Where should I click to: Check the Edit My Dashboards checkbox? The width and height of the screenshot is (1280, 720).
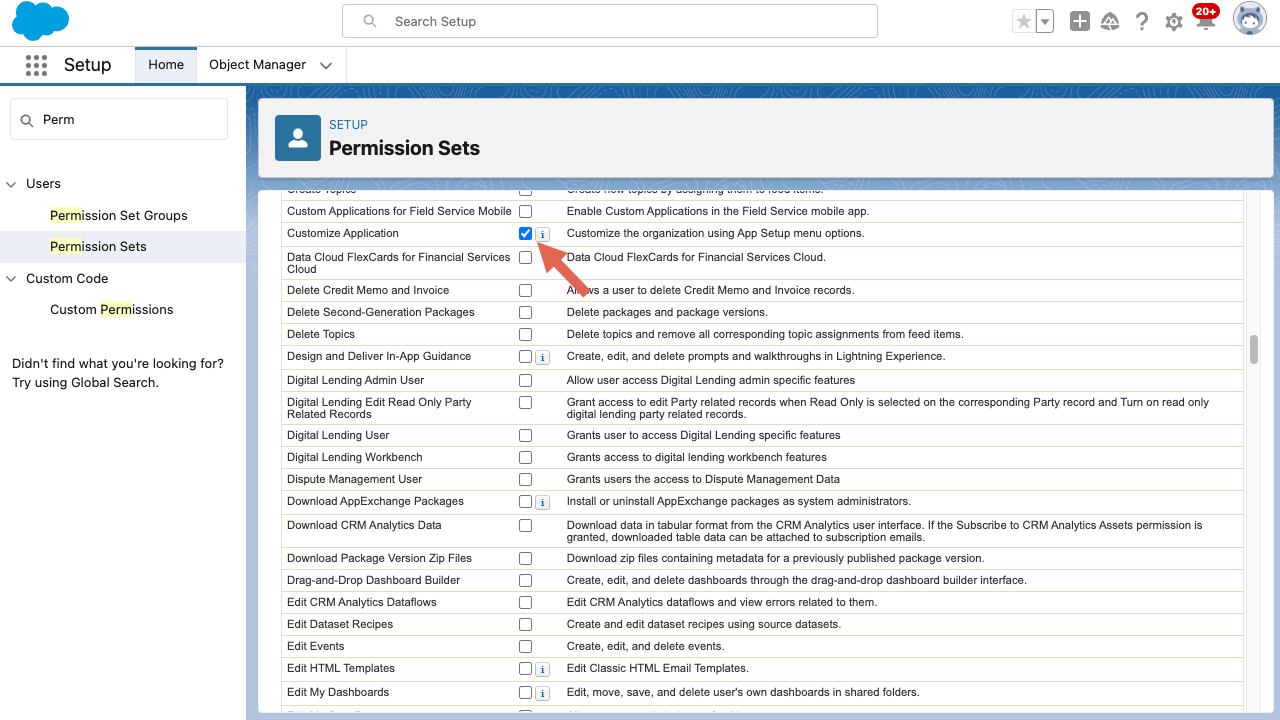click(x=525, y=692)
